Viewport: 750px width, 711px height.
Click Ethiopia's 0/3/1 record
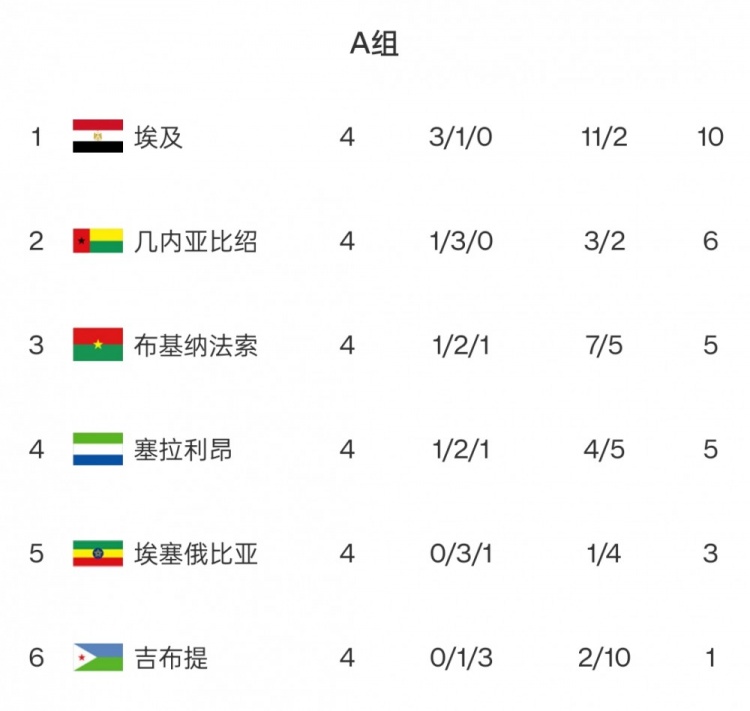(461, 553)
